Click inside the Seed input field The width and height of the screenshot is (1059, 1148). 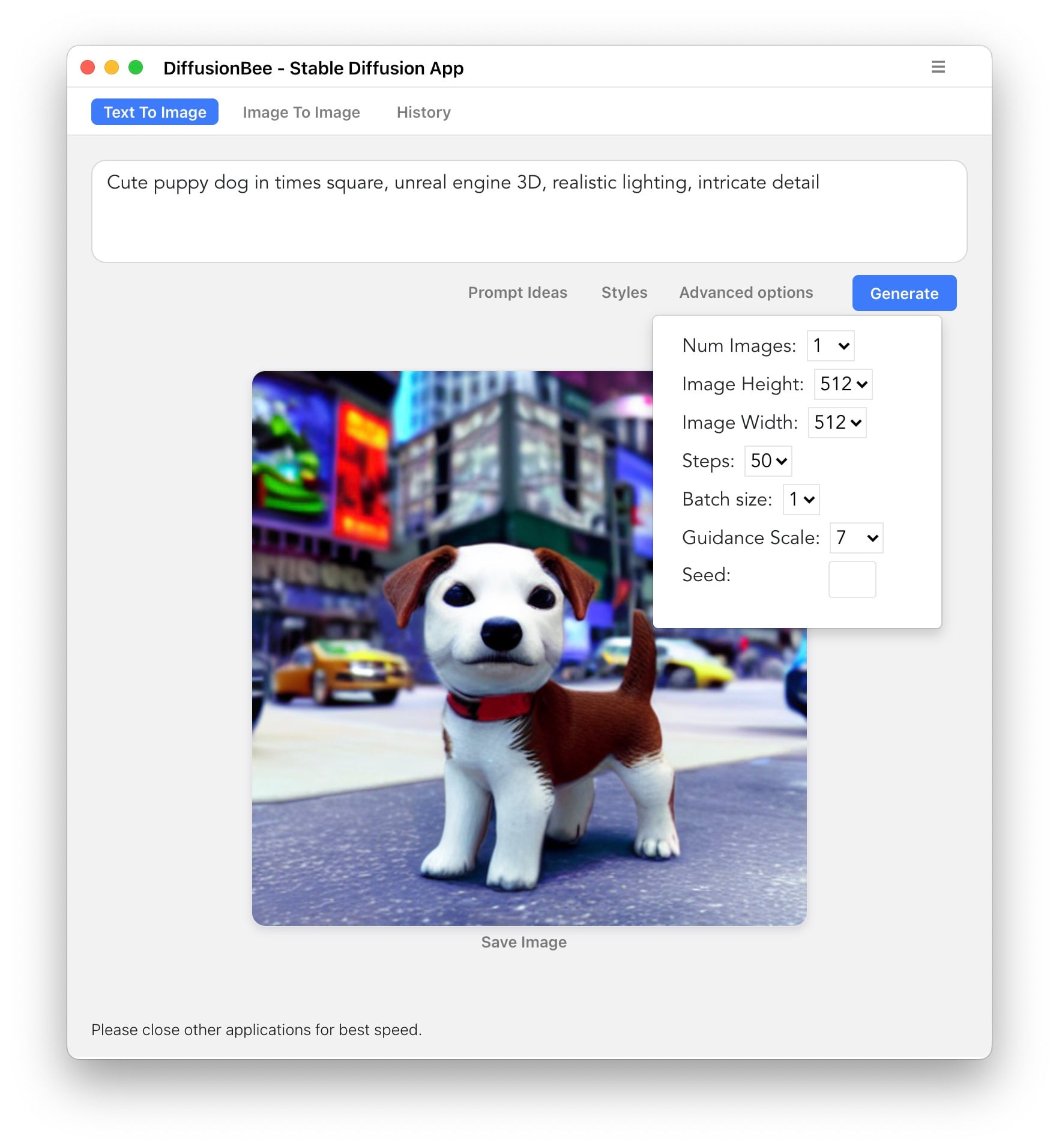pyautogui.click(x=852, y=578)
